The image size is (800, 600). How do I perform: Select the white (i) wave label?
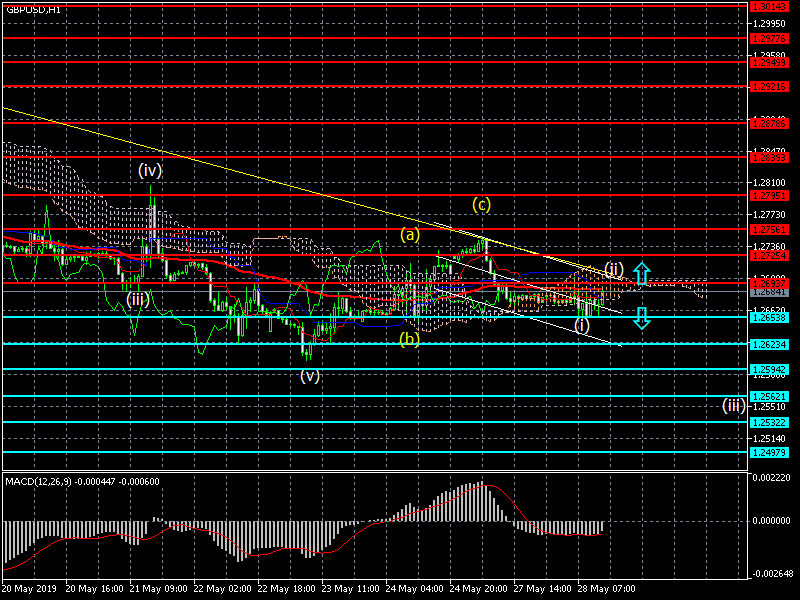click(582, 326)
